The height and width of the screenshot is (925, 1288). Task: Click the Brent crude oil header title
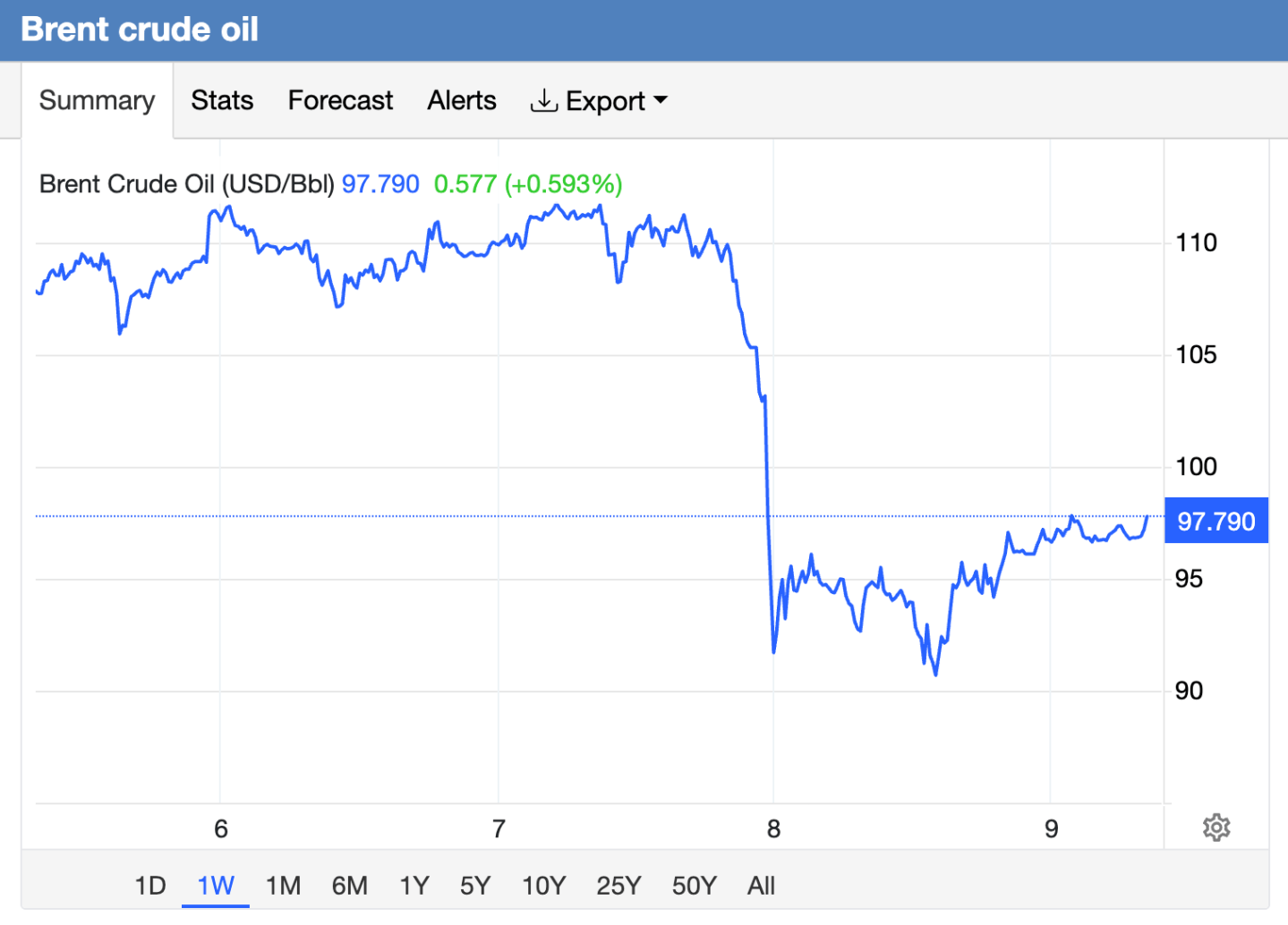[x=140, y=30]
